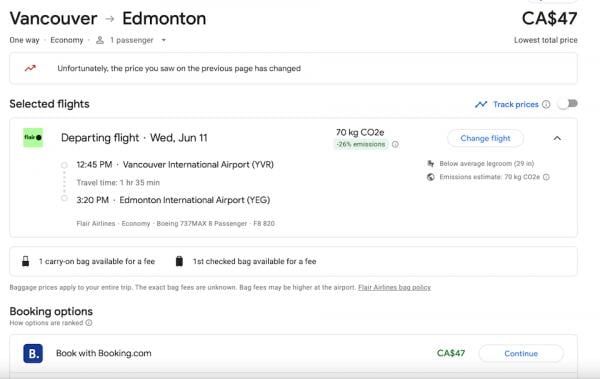Click the Booking.com logo icon
This screenshot has width=600, height=379.
33,353
